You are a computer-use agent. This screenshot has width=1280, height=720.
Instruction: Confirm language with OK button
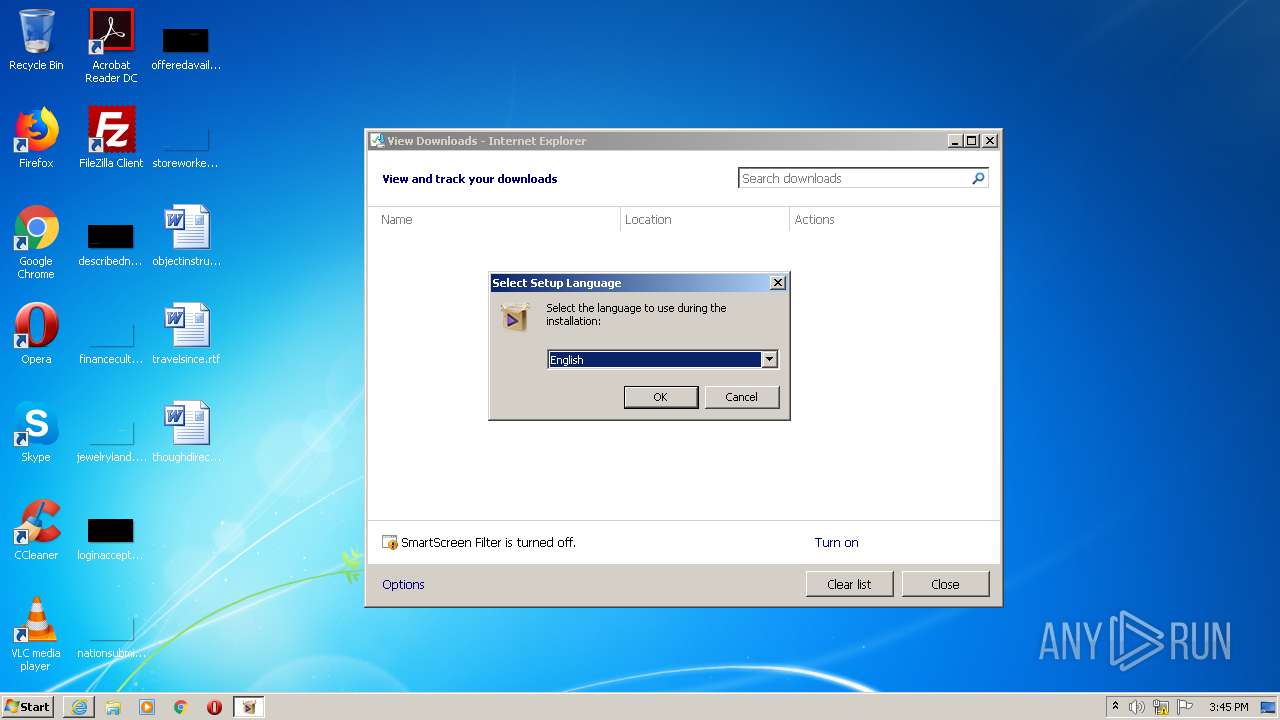(660, 397)
